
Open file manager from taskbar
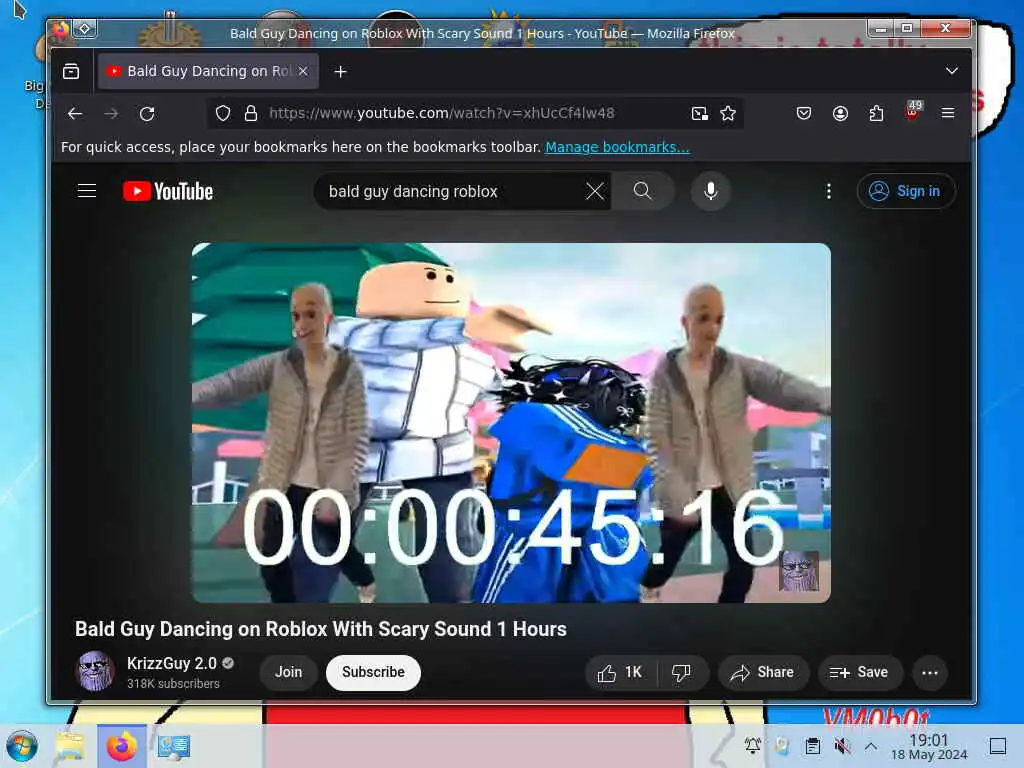coord(70,746)
